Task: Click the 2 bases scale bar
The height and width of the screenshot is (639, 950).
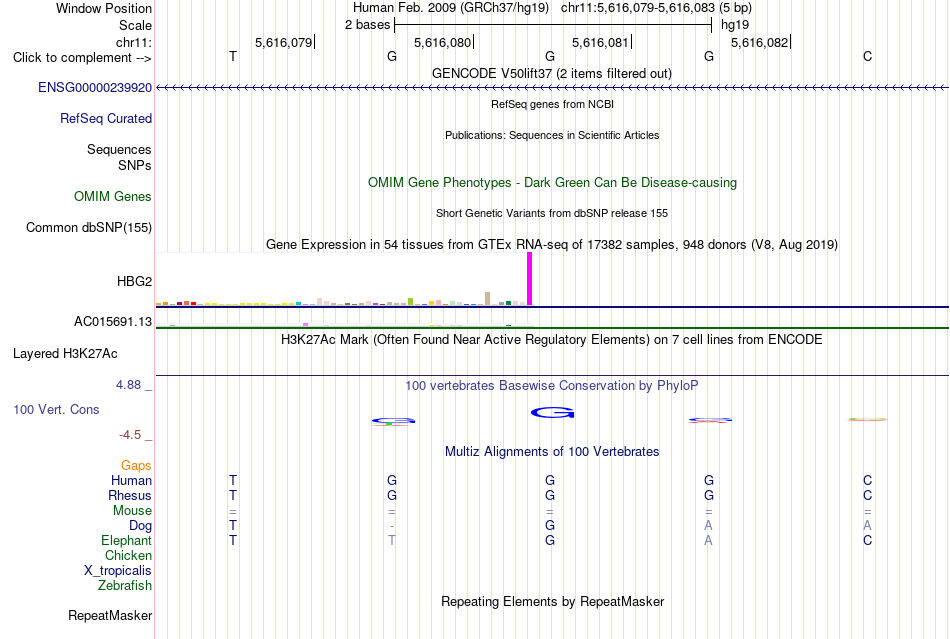Action: 553,25
